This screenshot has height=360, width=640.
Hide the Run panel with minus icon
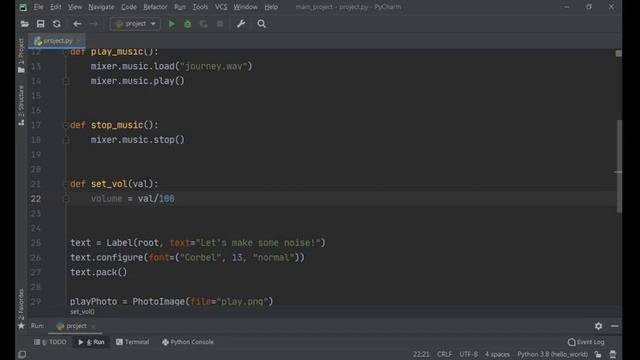615,326
